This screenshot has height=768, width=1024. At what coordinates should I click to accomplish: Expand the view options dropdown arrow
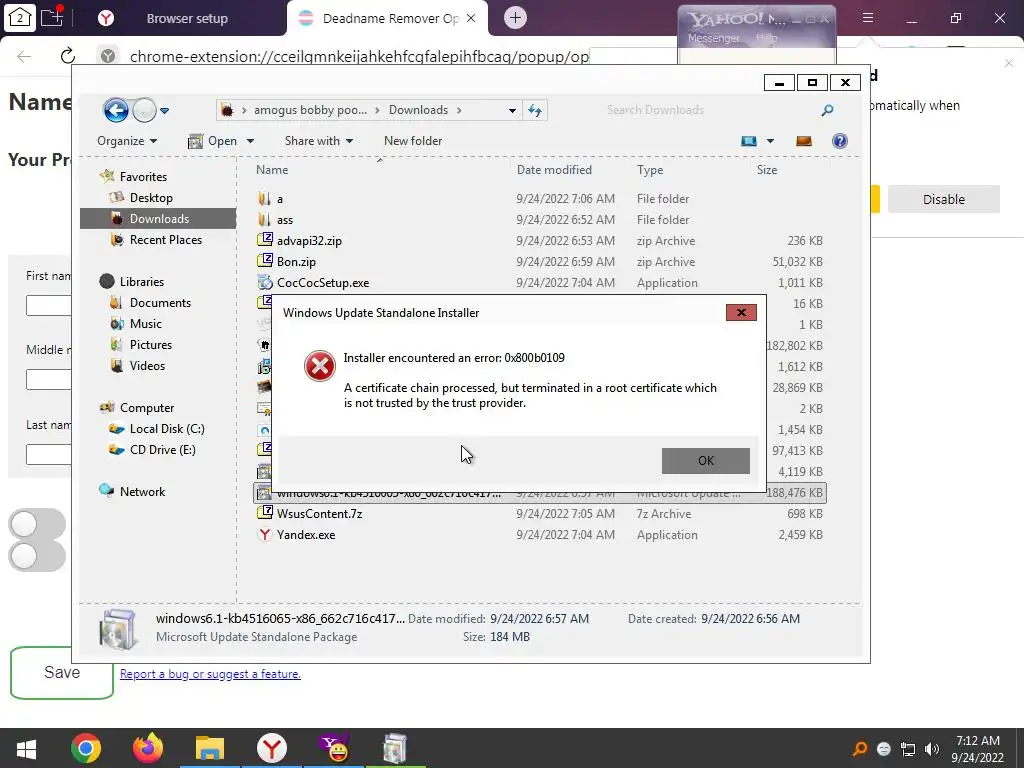770,141
